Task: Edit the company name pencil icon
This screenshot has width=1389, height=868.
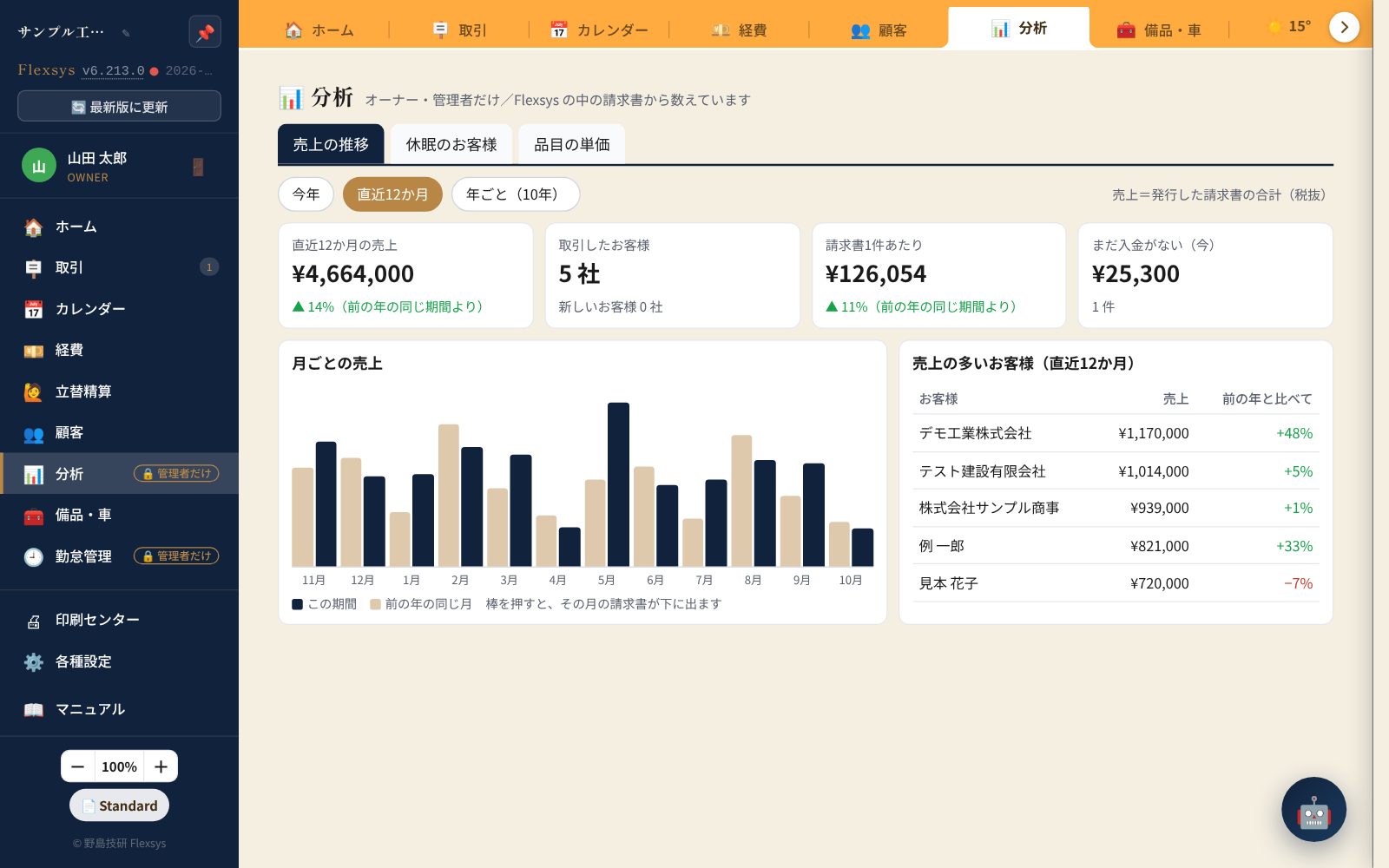Action: (126, 33)
